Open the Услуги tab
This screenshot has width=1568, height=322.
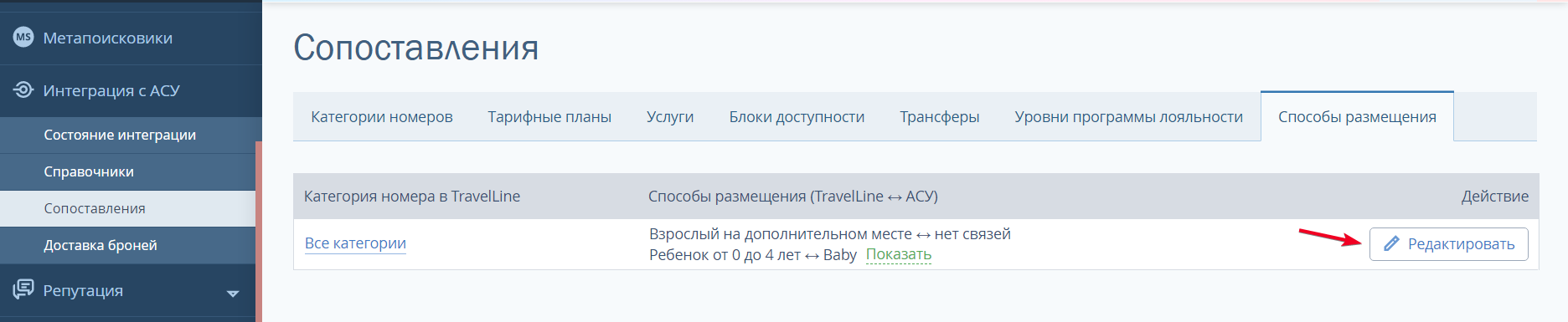point(670,116)
